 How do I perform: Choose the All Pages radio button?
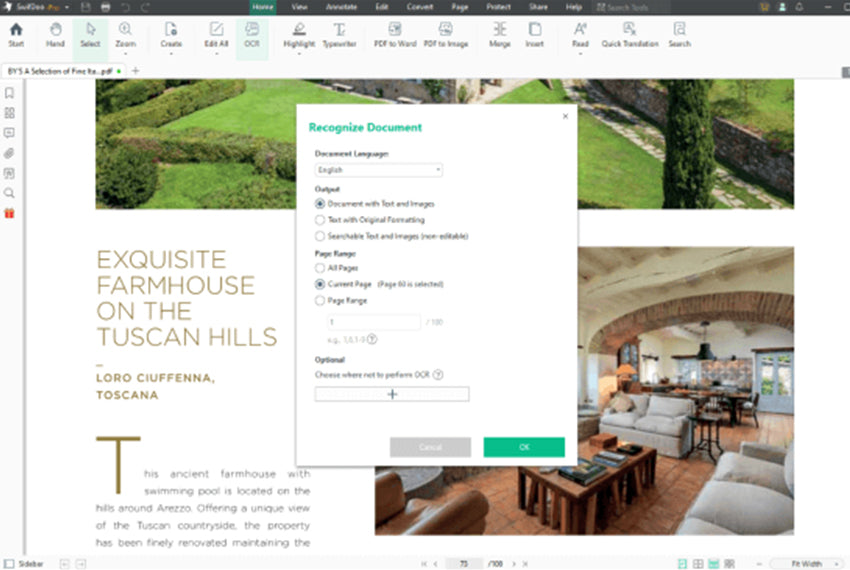tap(320, 269)
